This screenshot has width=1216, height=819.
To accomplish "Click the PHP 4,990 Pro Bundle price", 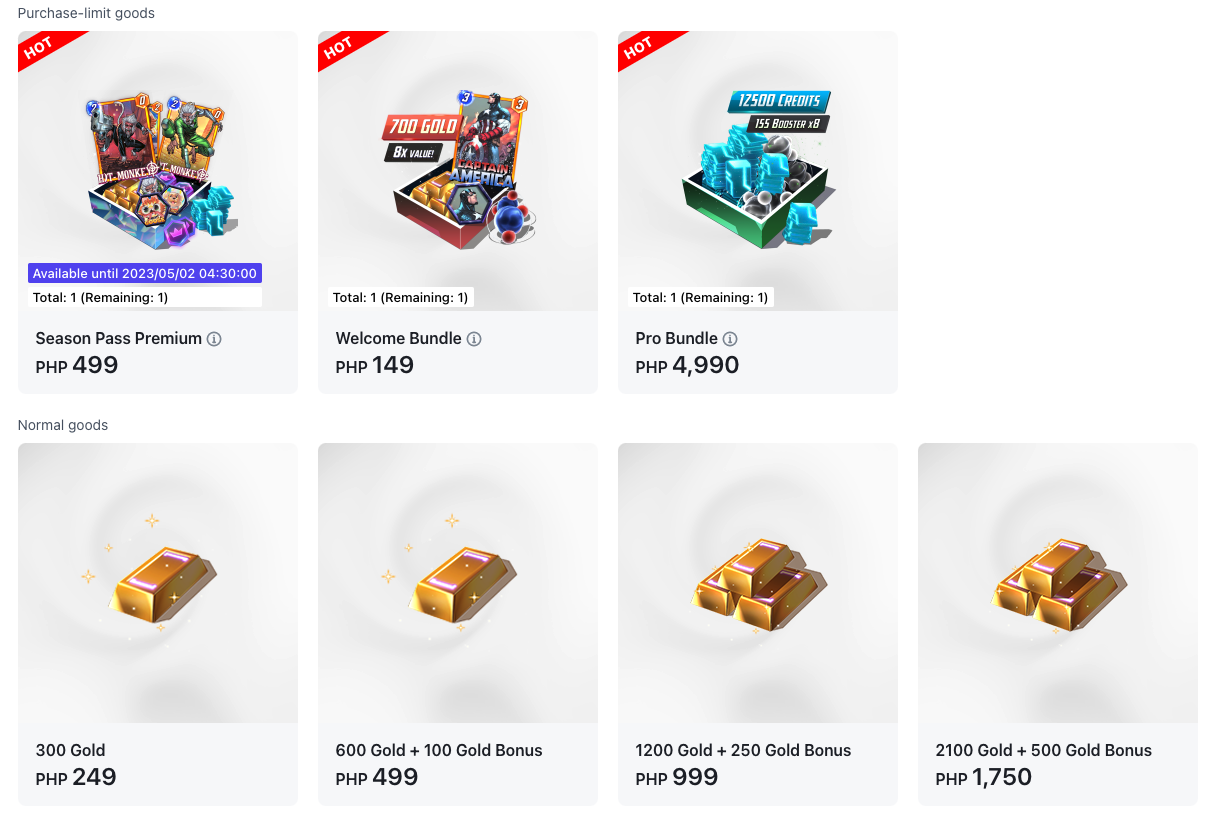I will (x=687, y=365).
